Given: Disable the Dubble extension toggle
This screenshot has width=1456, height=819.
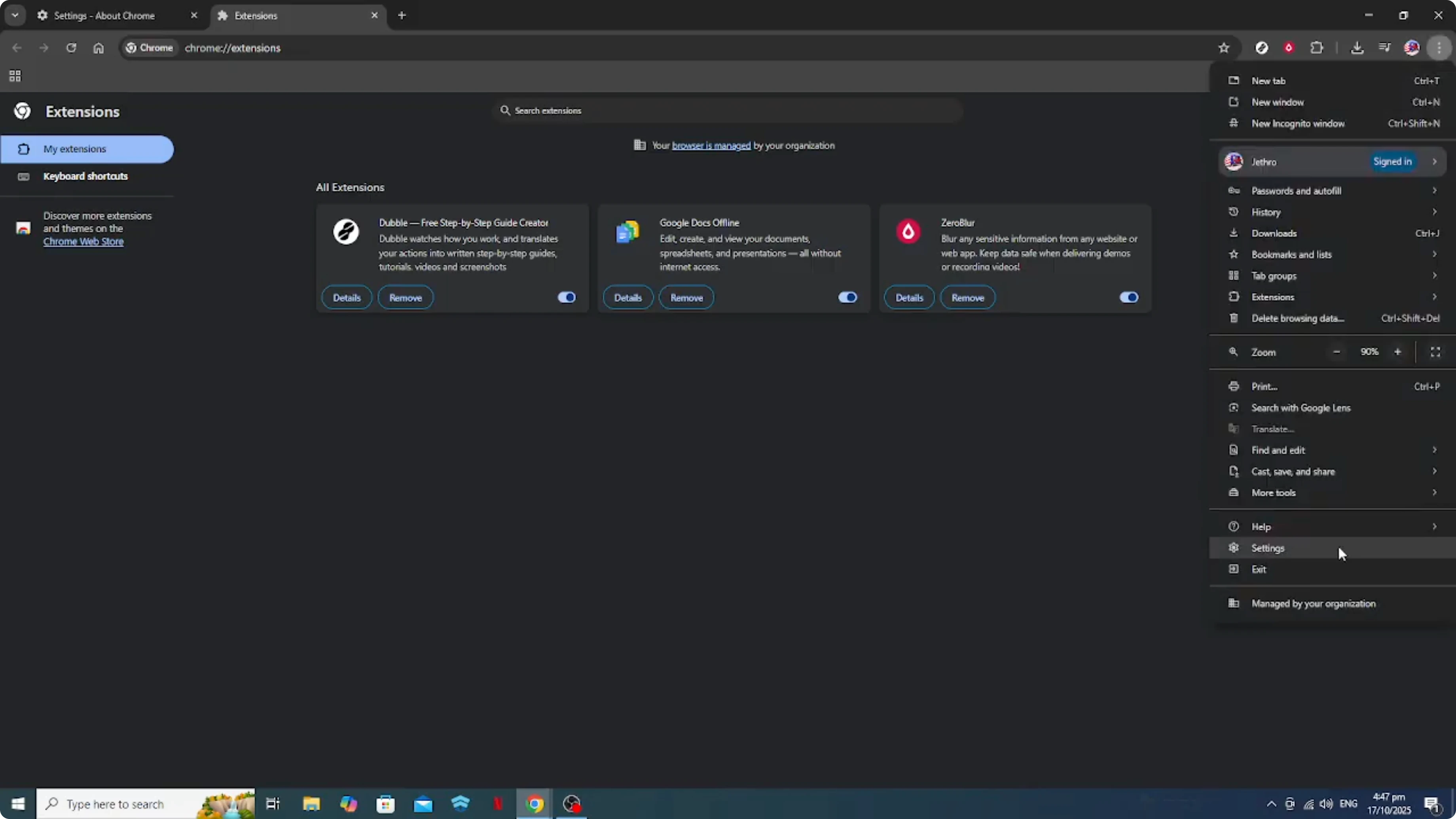Looking at the screenshot, I should (x=566, y=297).
